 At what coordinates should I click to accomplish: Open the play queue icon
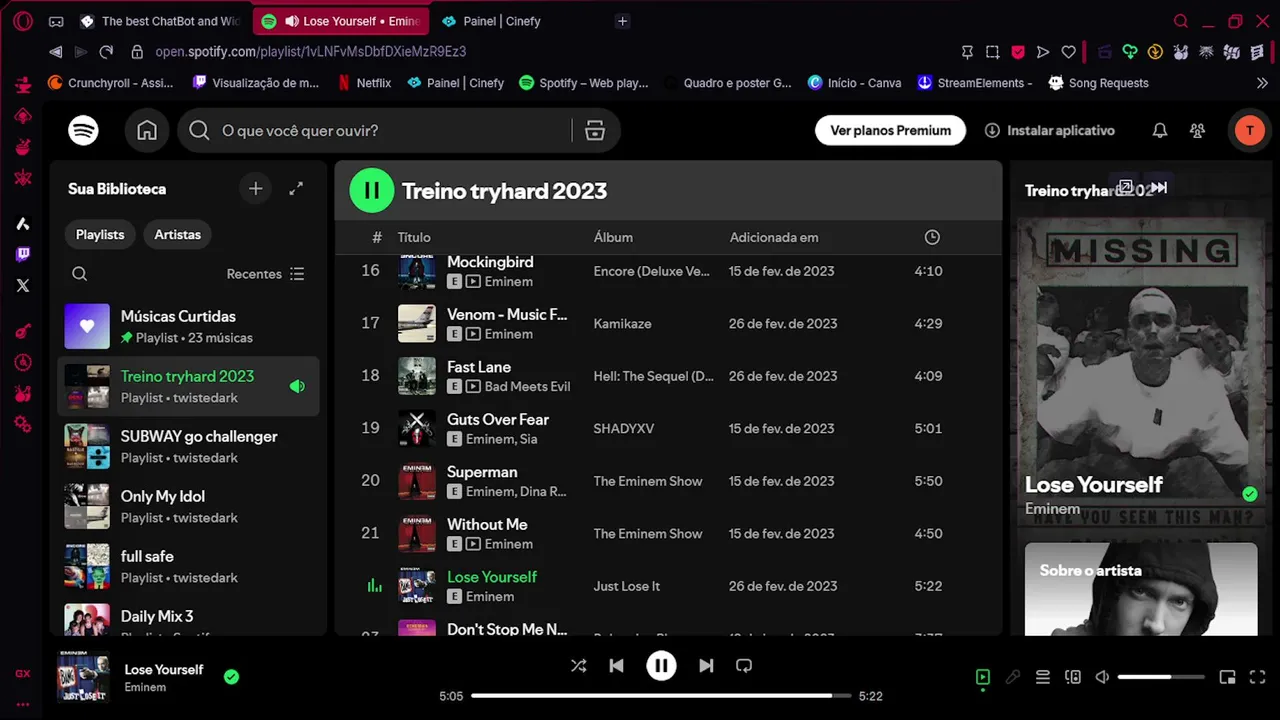(x=1043, y=677)
